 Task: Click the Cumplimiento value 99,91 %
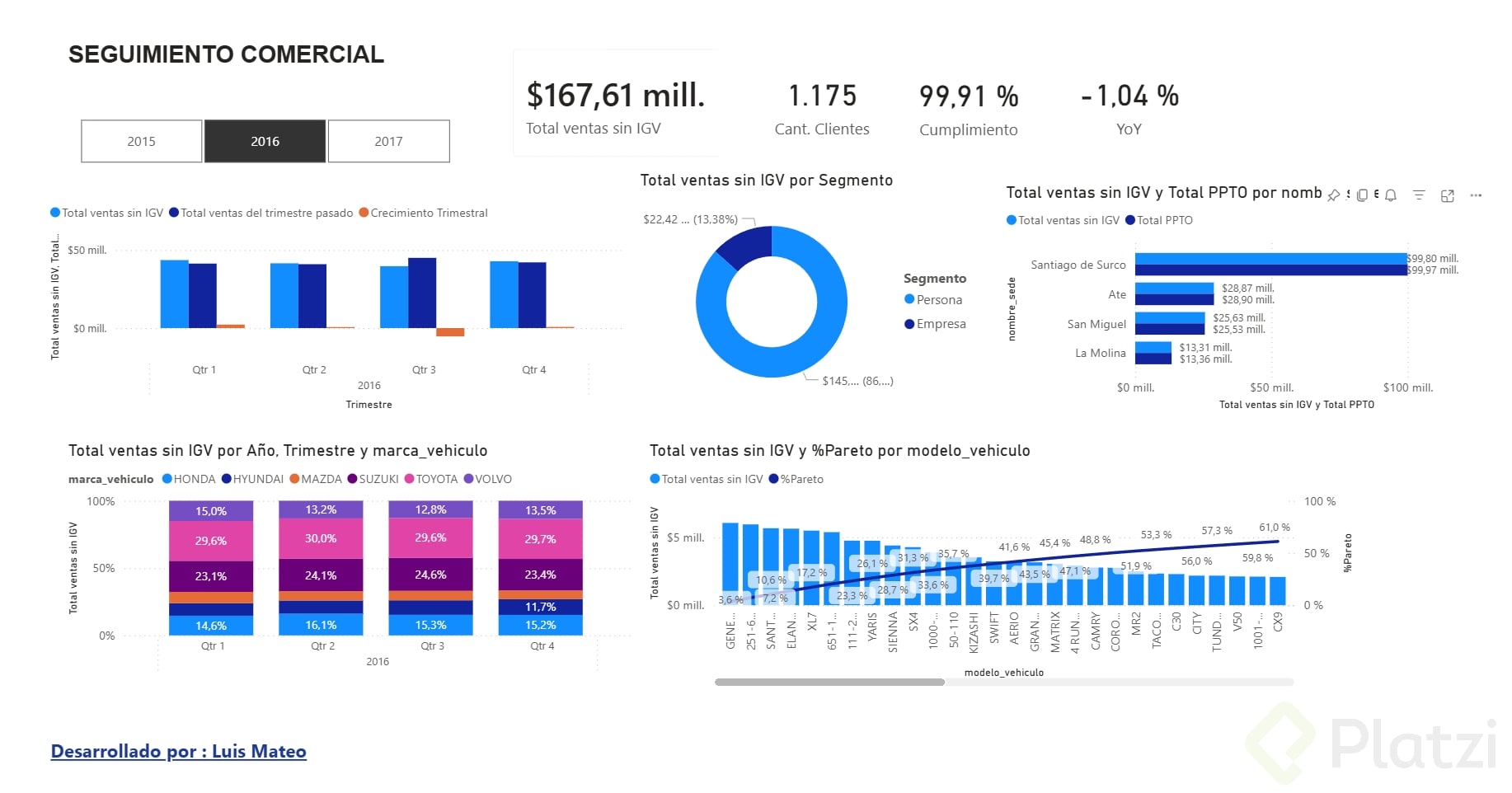pyautogui.click(x=969, y=96)
